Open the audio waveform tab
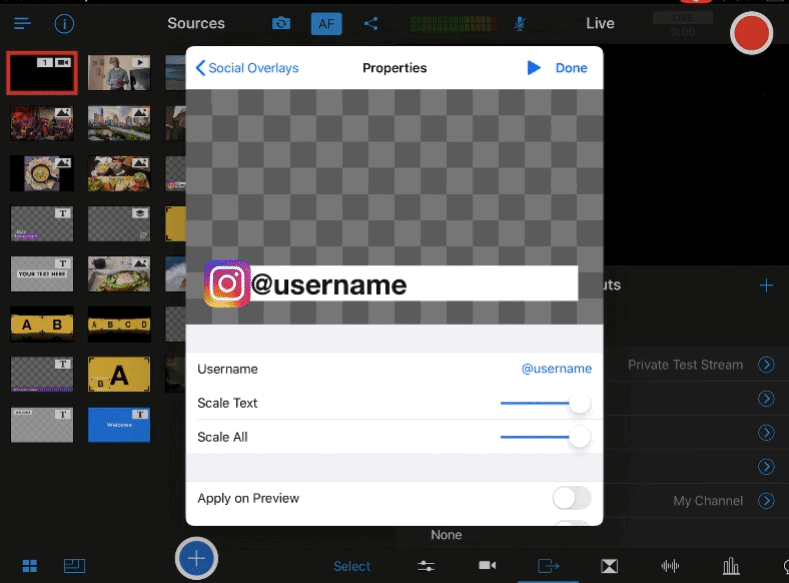The height and width of the screenshot is (583, 789). tap(670, 566)
